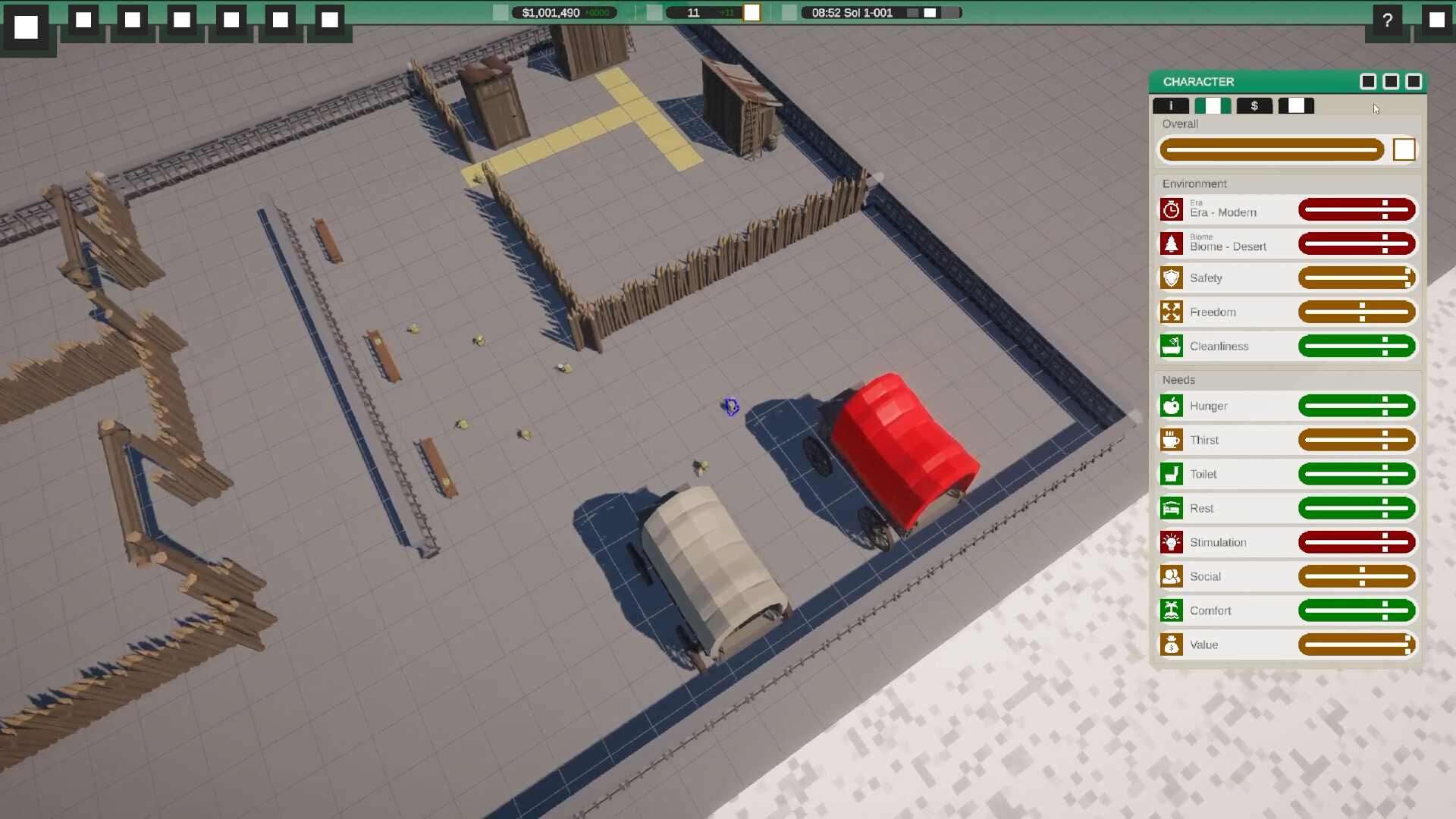Open the character info tab
The width and height of the screenshot is (1456, 819).
(1171, 106)
